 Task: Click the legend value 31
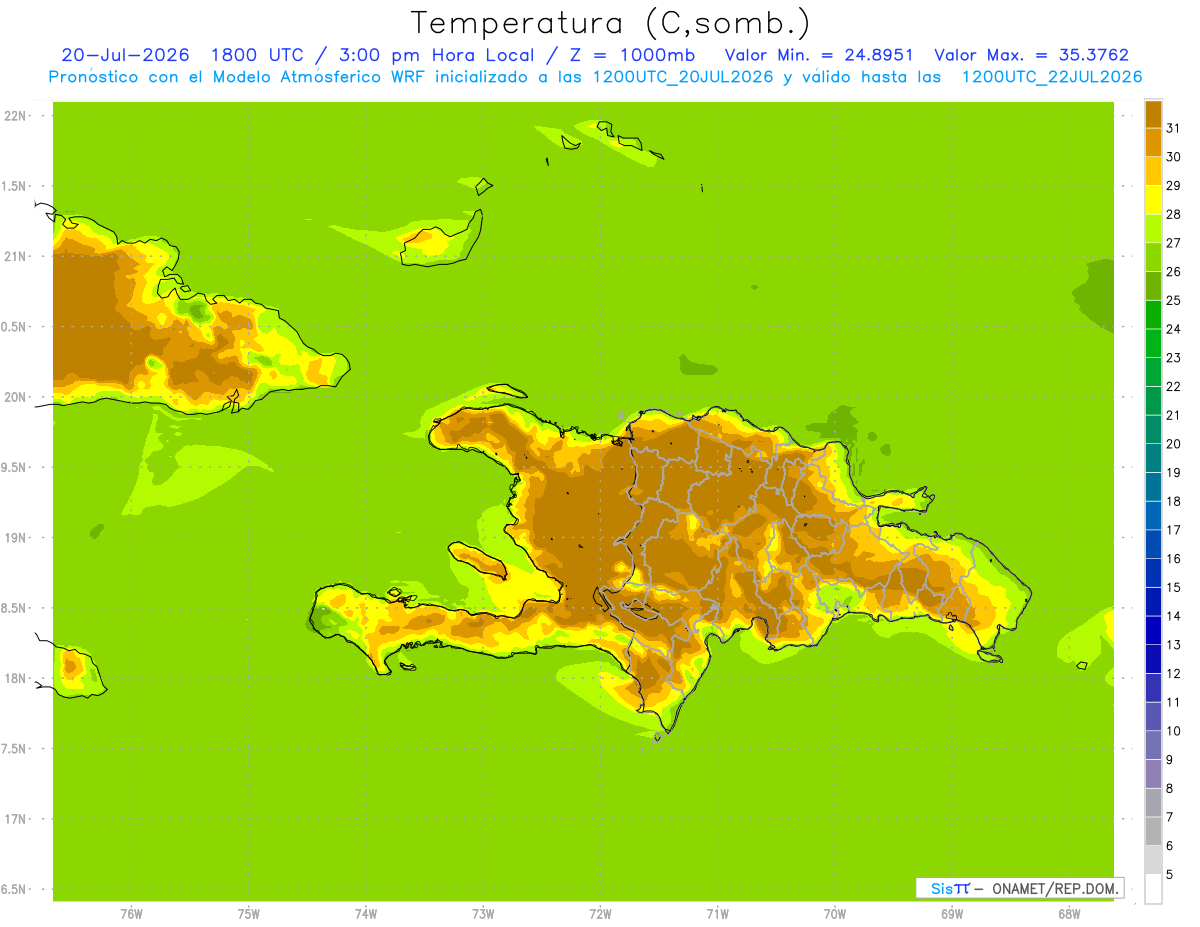pyautogui.click(x=1173, y=128)
